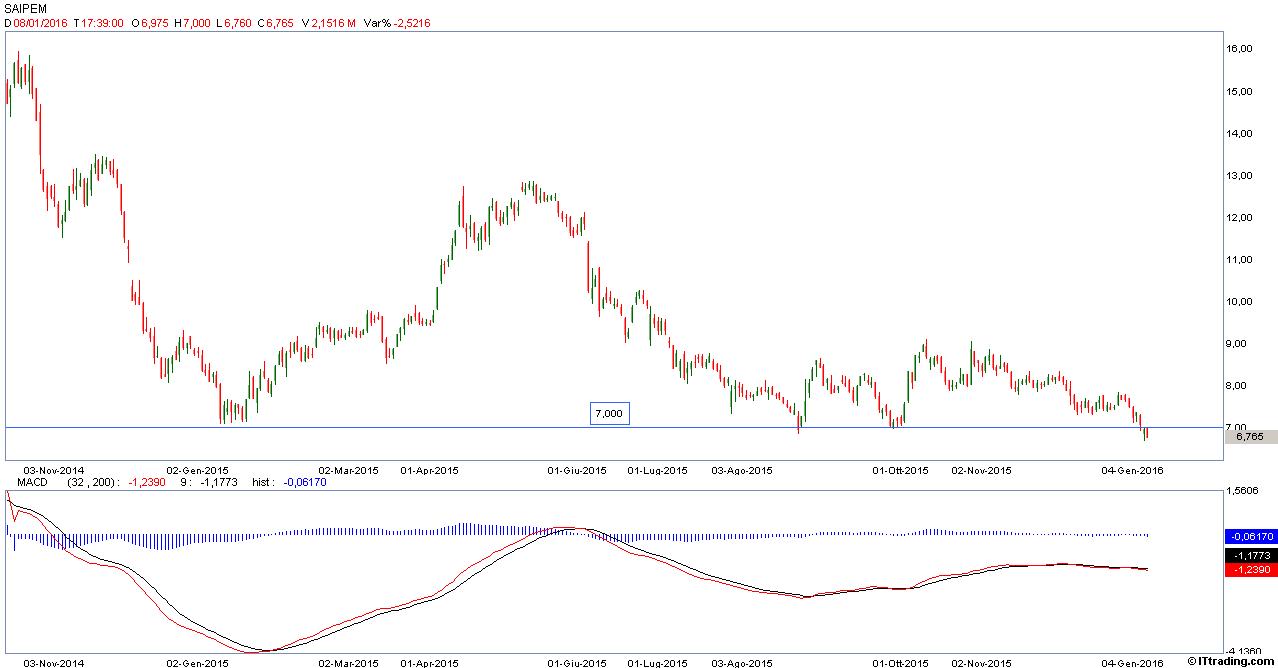Viewport: 1278px width, 668px height.
Task: Select the 7,000 support level label box
Action: coord(608,413)
